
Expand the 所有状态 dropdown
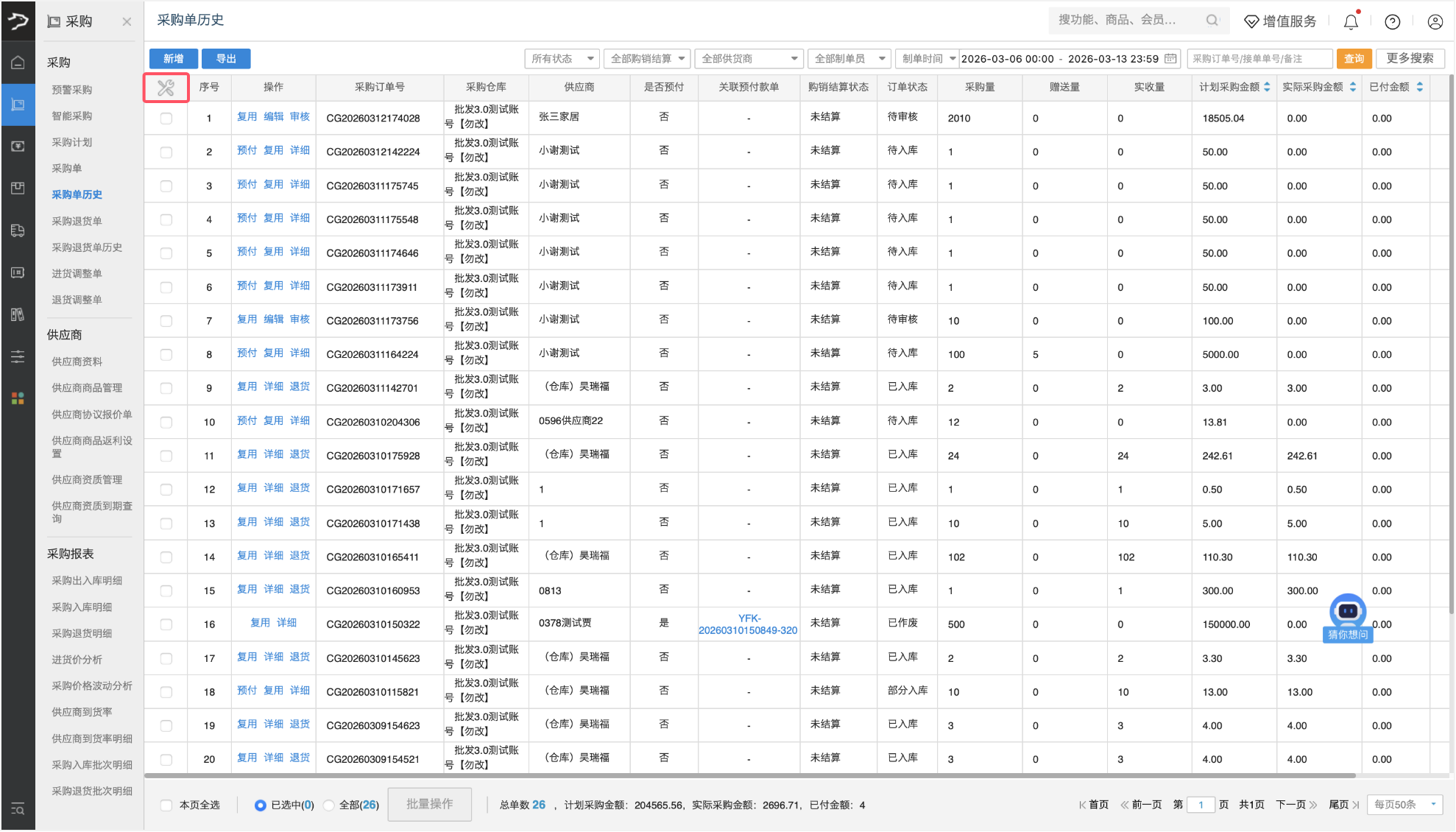click(562, 59)
